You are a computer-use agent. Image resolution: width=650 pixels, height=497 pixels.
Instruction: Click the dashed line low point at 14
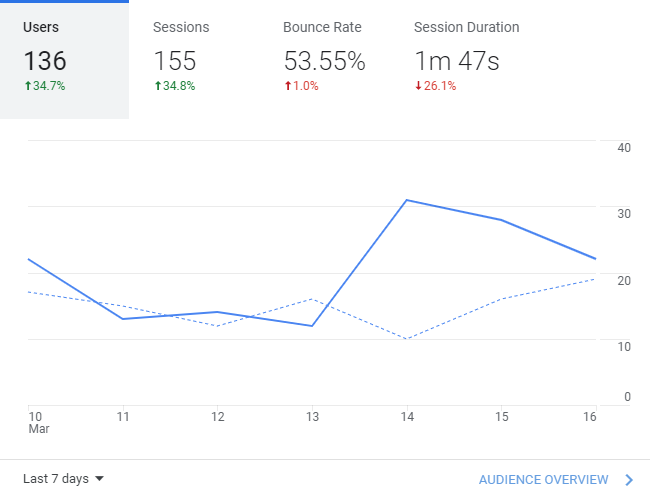pos(406,339)
